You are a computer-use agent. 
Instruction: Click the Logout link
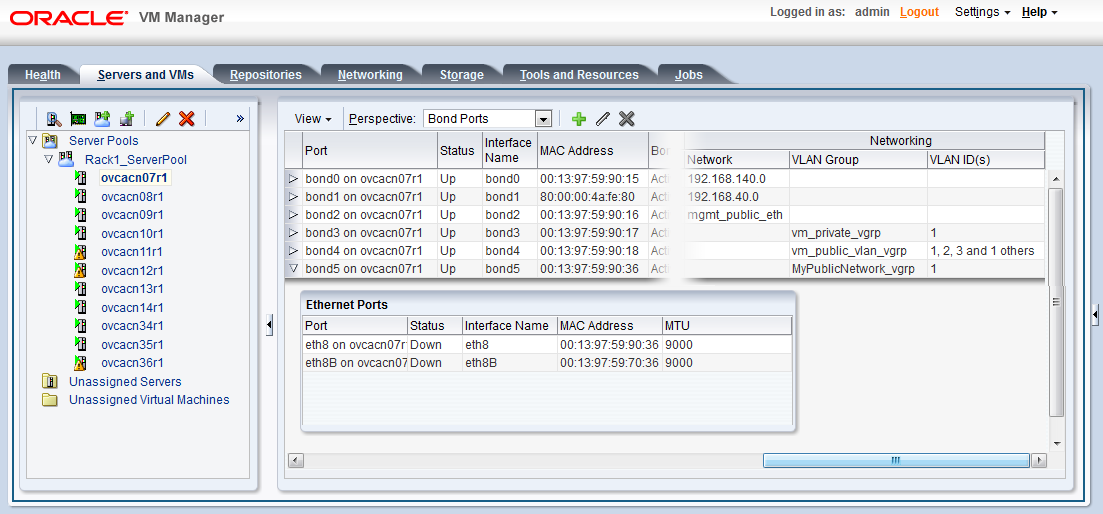click(x=919, y=12)
